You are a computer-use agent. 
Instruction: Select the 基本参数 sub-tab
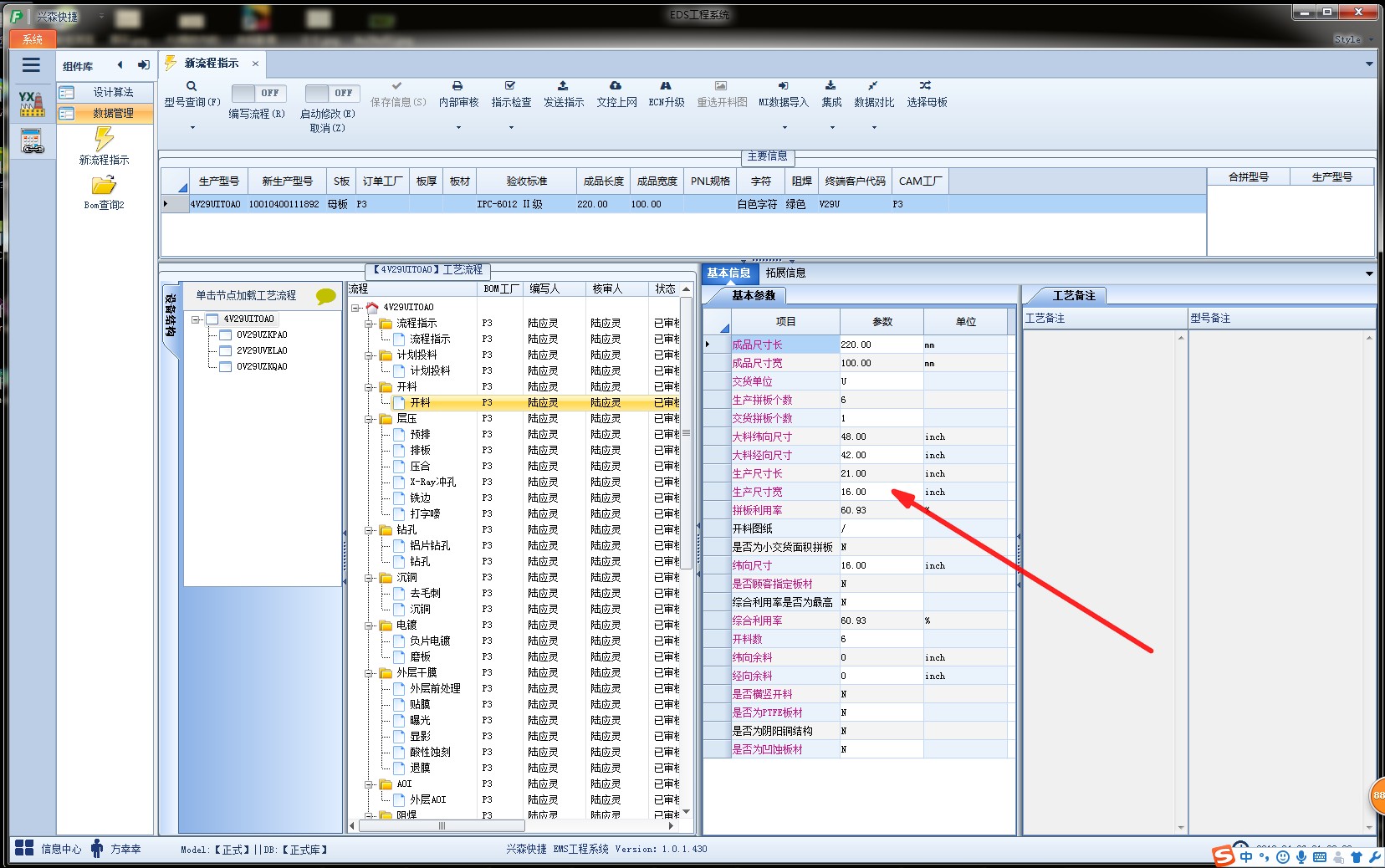point(753,295)
